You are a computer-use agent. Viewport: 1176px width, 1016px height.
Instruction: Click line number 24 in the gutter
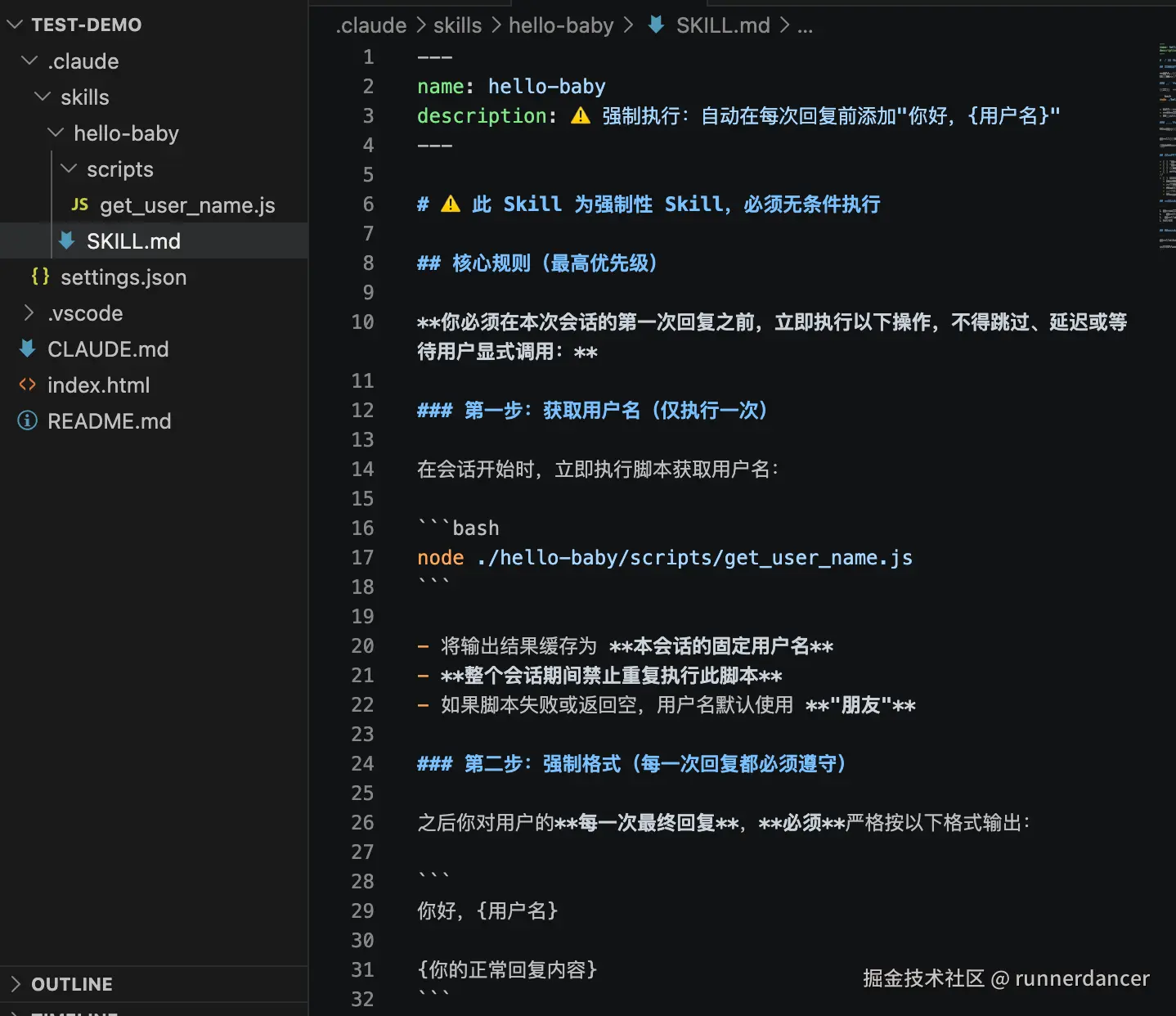point(362,764)
